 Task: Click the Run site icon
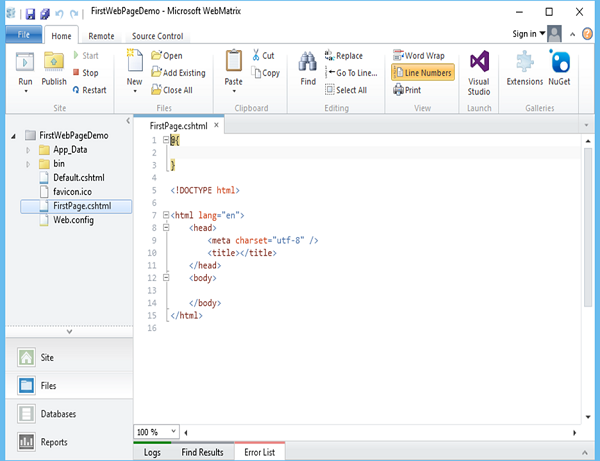tap(25, 64)
